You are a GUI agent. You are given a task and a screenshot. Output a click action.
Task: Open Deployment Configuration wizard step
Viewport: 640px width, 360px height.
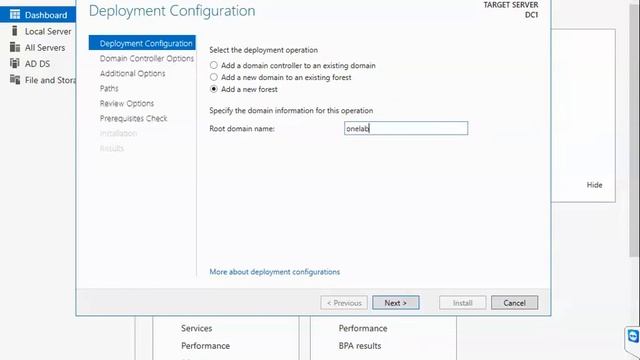pyautogui.click(x=142, y=43)
